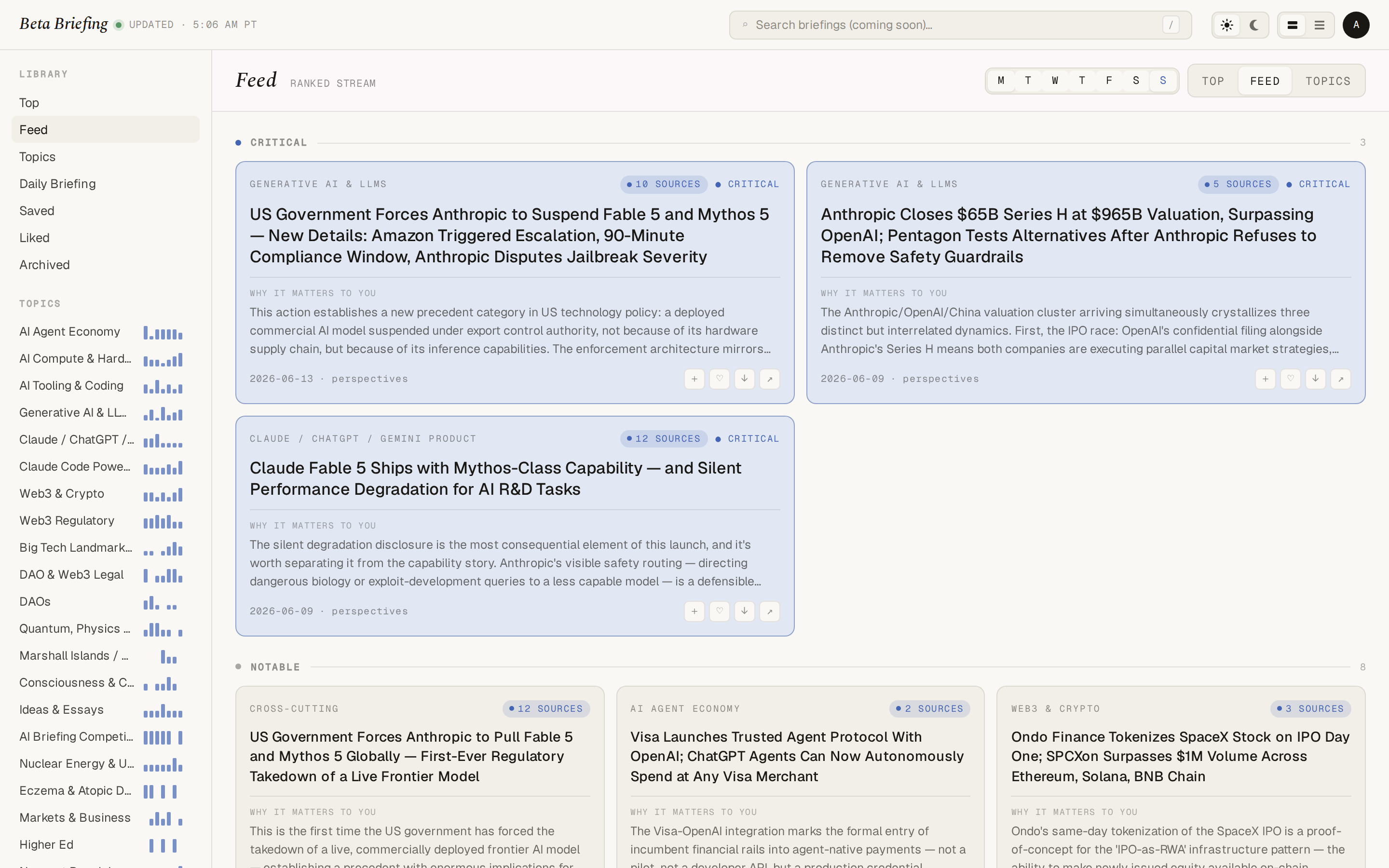Click AI Briefing Competi... activity bars
The width and height of the screenshot is (1389, 868).
tap(163, 738)
